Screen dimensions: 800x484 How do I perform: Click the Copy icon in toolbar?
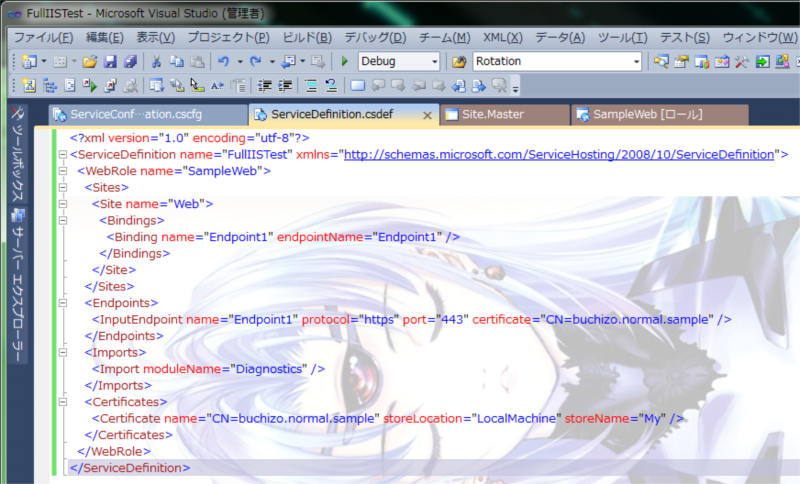click(177, 62)
